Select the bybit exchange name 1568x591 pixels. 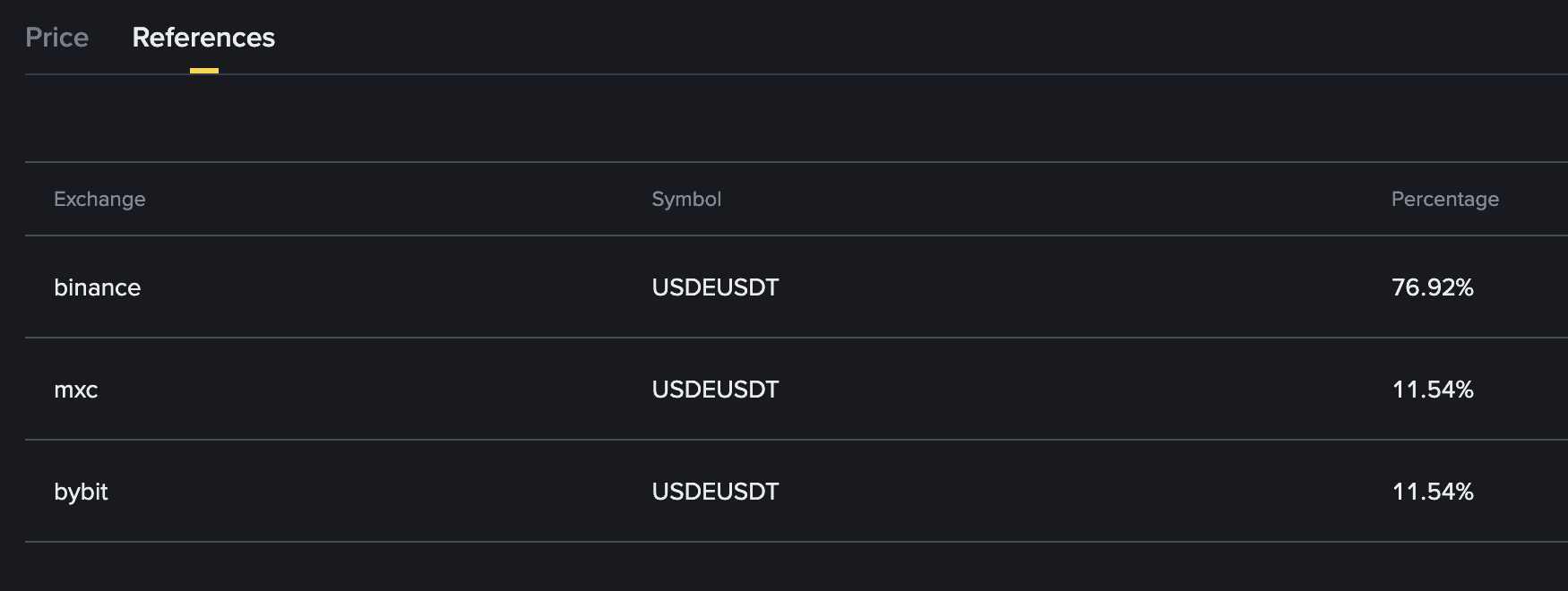pyautogui.click(x=81, y=492)
